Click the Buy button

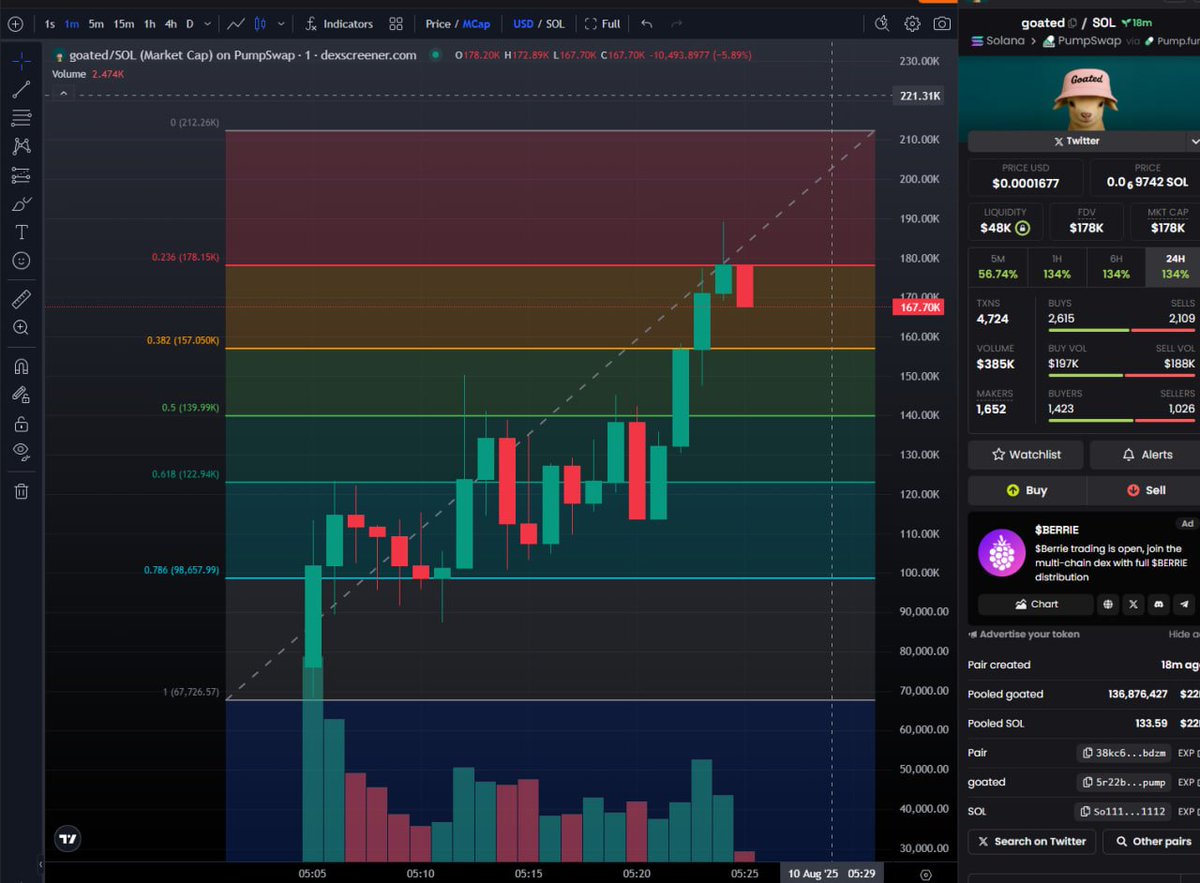[x=1026, y=490]
